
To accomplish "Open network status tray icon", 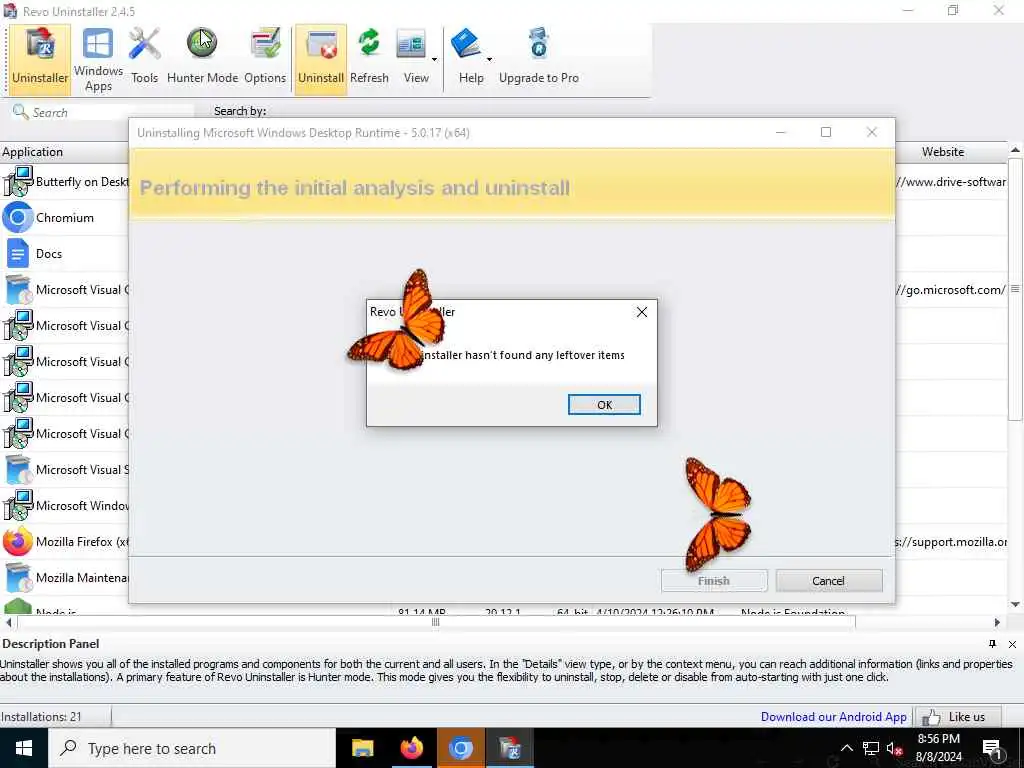I will coord(871,748).
